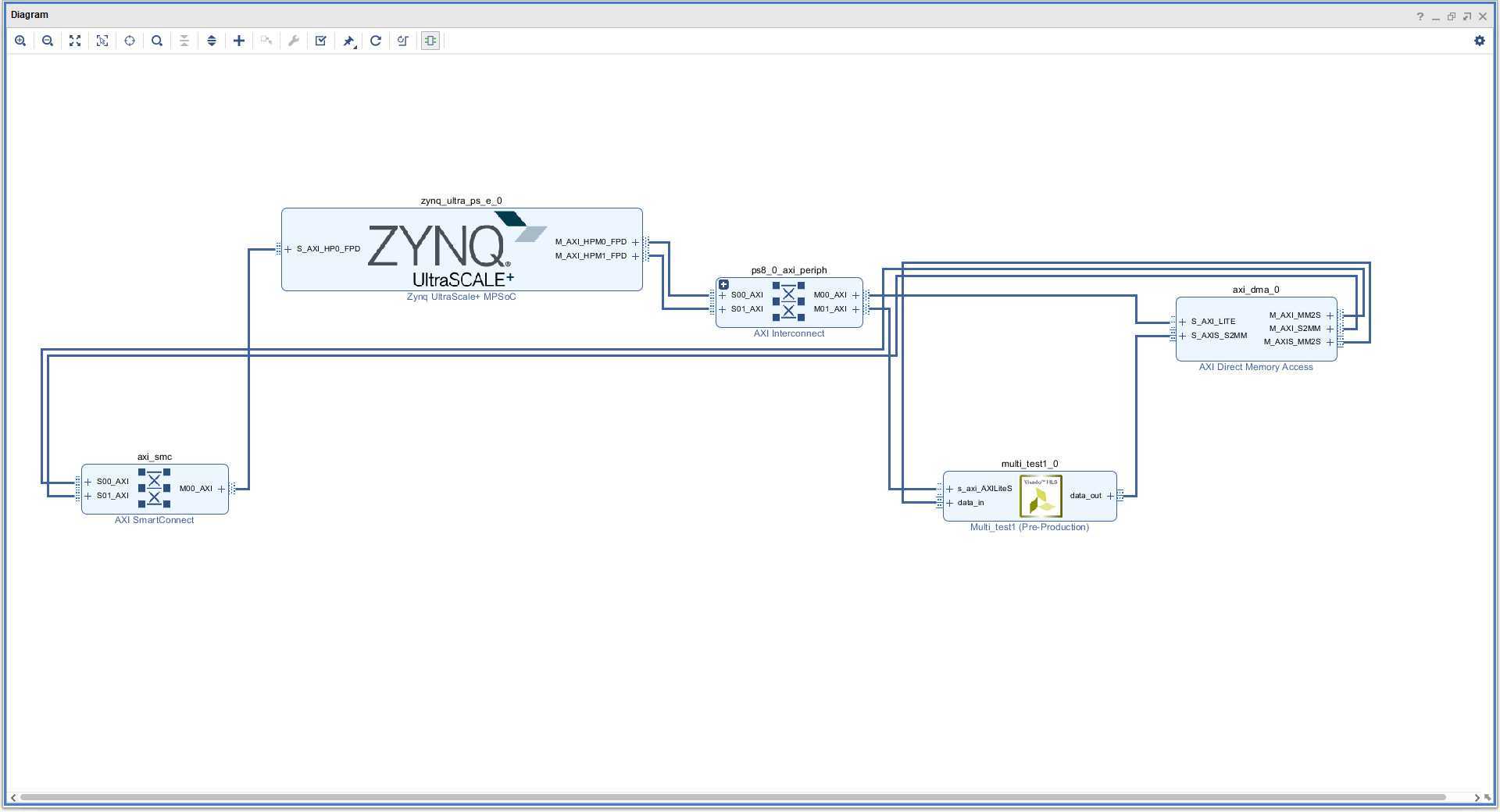Viewport: 1500px width, 812px height.
Task: Click the Multi_test1 (Pre-Production) label
Action: pos(1030,527)
